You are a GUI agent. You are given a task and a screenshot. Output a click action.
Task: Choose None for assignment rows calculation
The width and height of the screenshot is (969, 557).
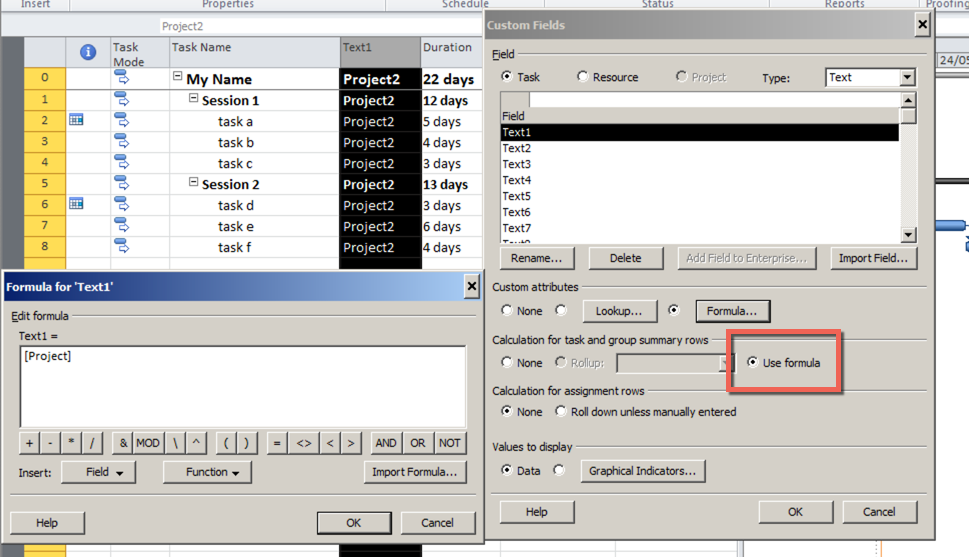(507, 410)
